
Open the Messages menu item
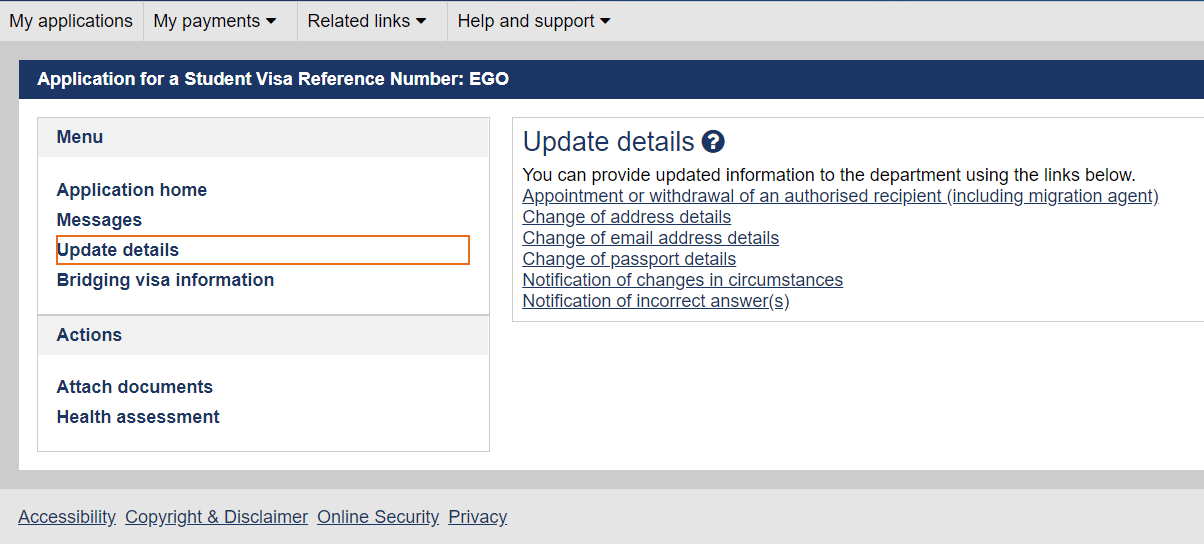[x=99, y=220]
